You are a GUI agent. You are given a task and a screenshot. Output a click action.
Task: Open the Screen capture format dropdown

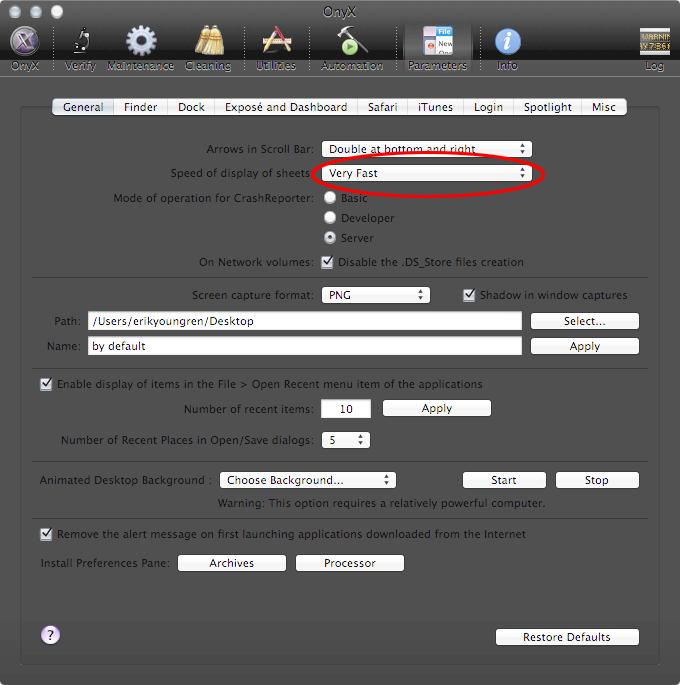(376, 295)
